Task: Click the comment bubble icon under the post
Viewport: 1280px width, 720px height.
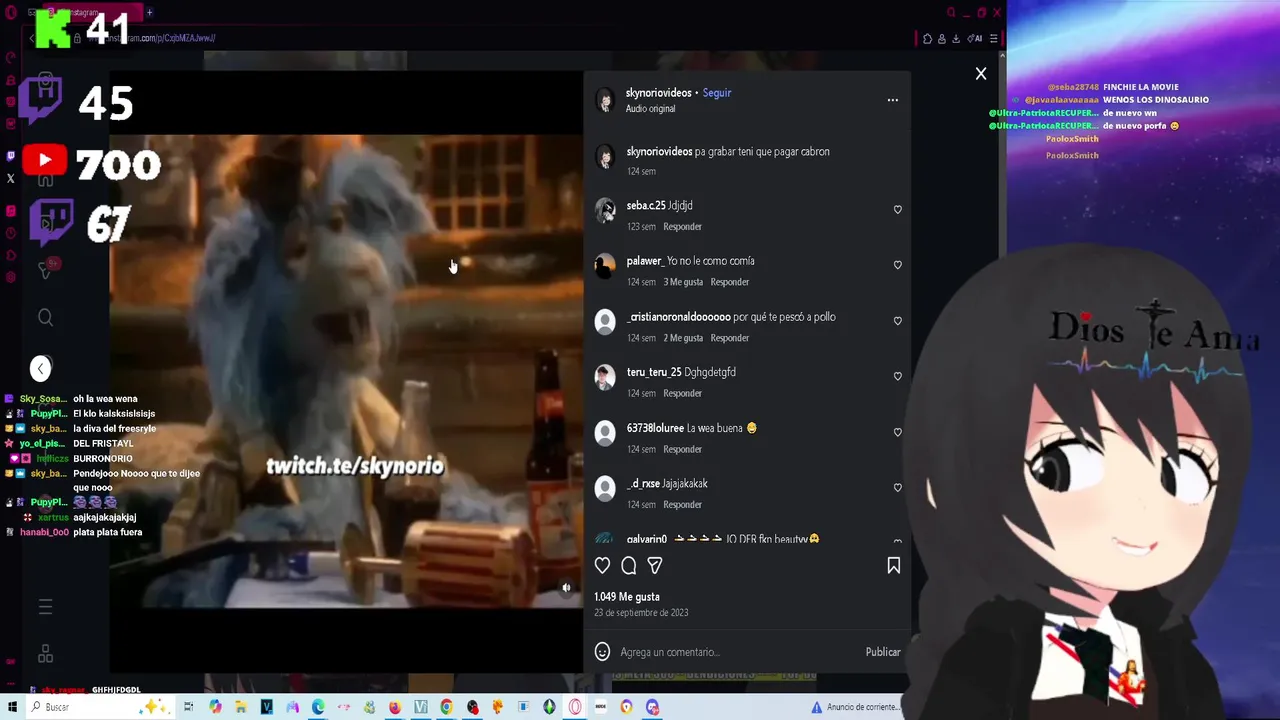Action: (629, 566)
